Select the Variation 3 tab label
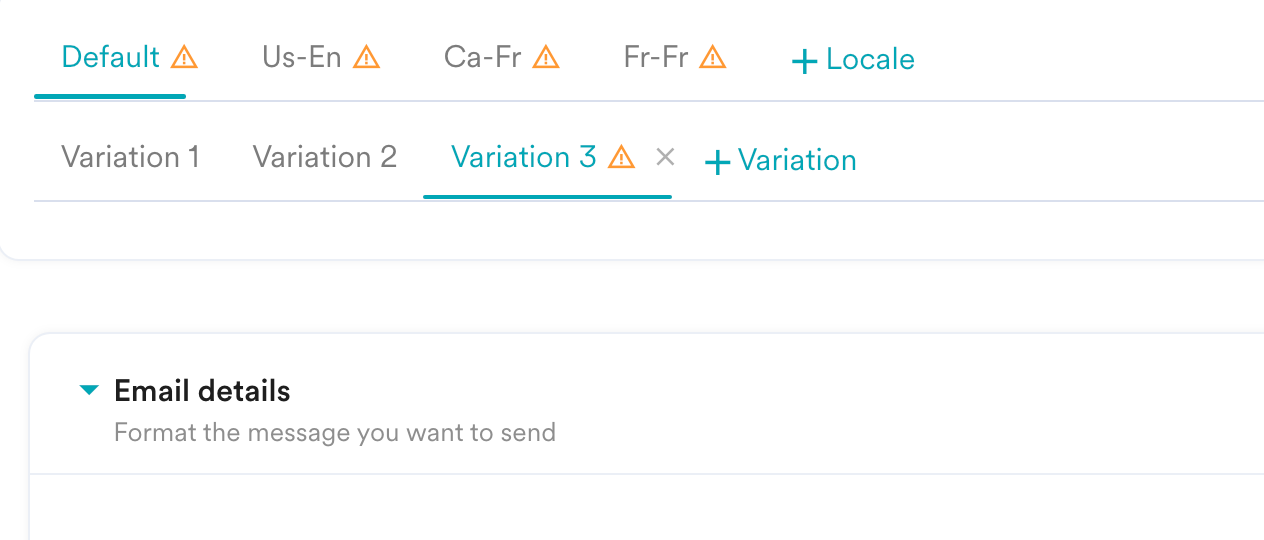 [524, 157]
